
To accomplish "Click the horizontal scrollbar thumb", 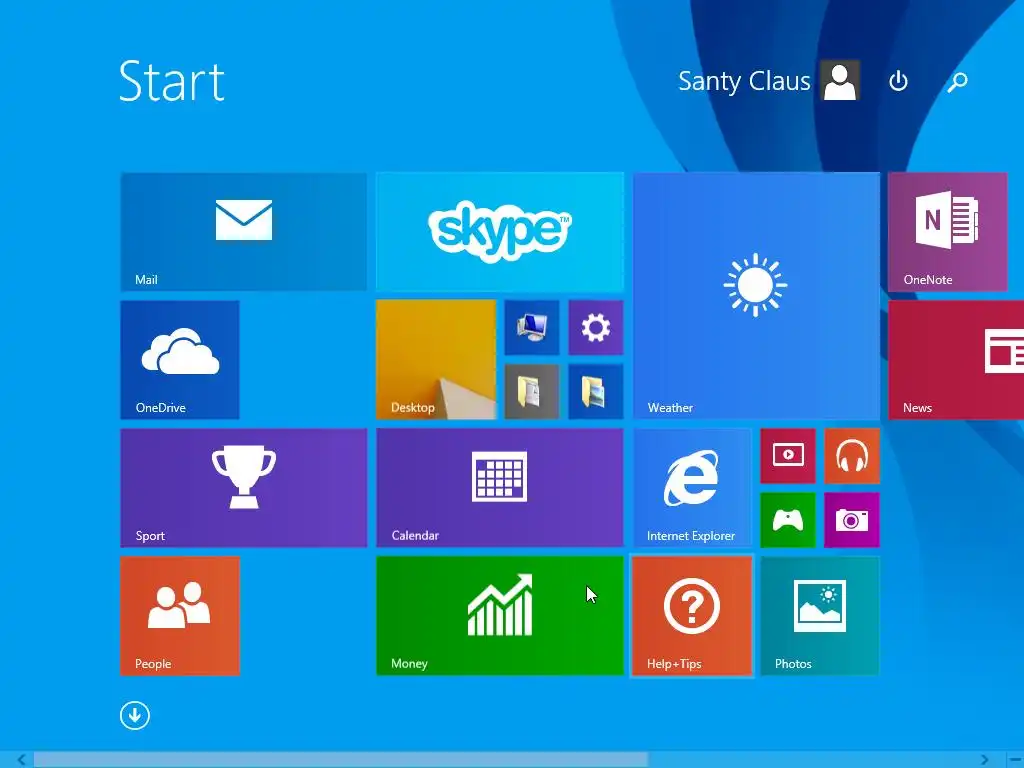I will [x=341, y=760].
